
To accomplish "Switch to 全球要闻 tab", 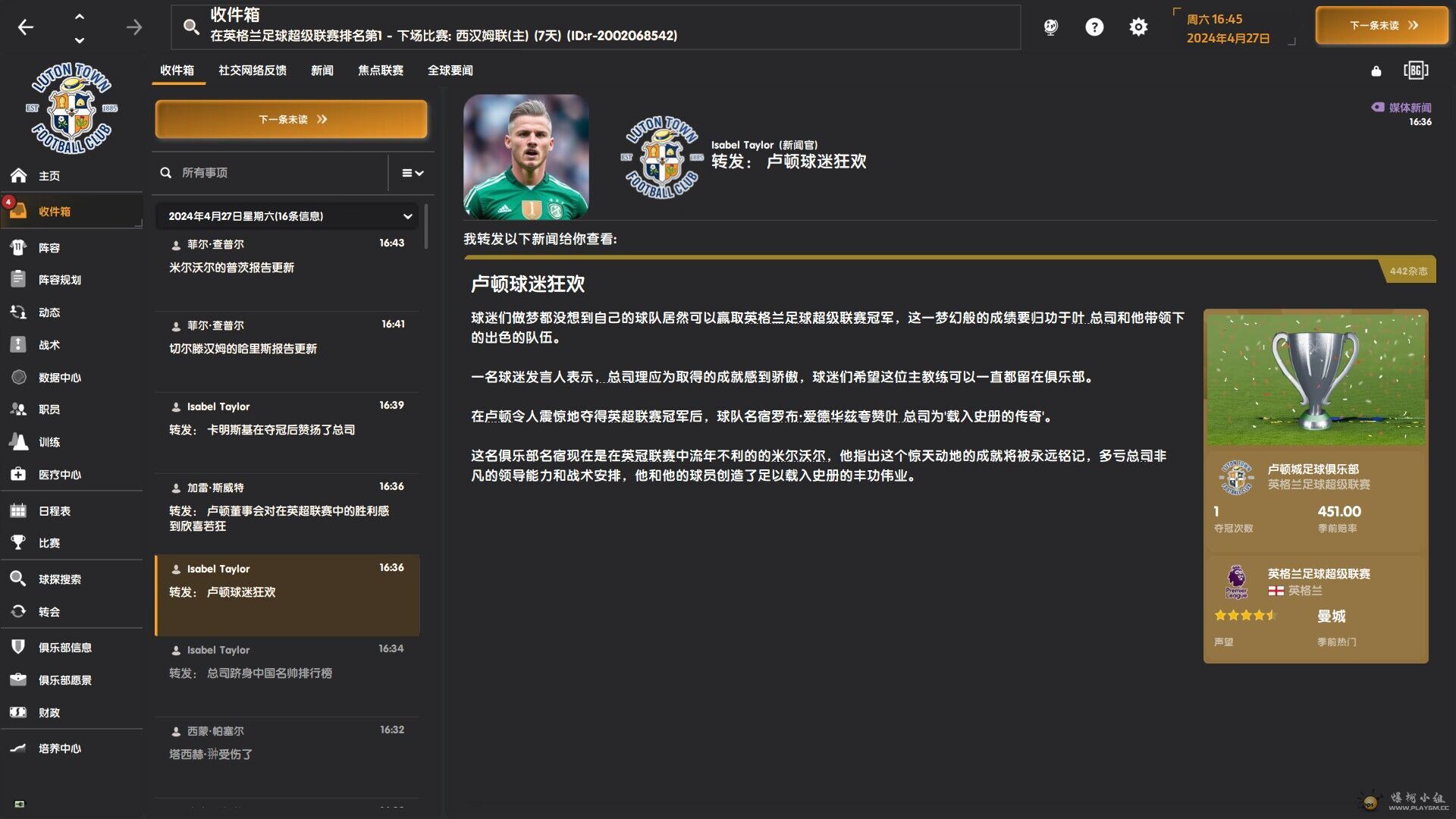I will [x=450, y=71].
